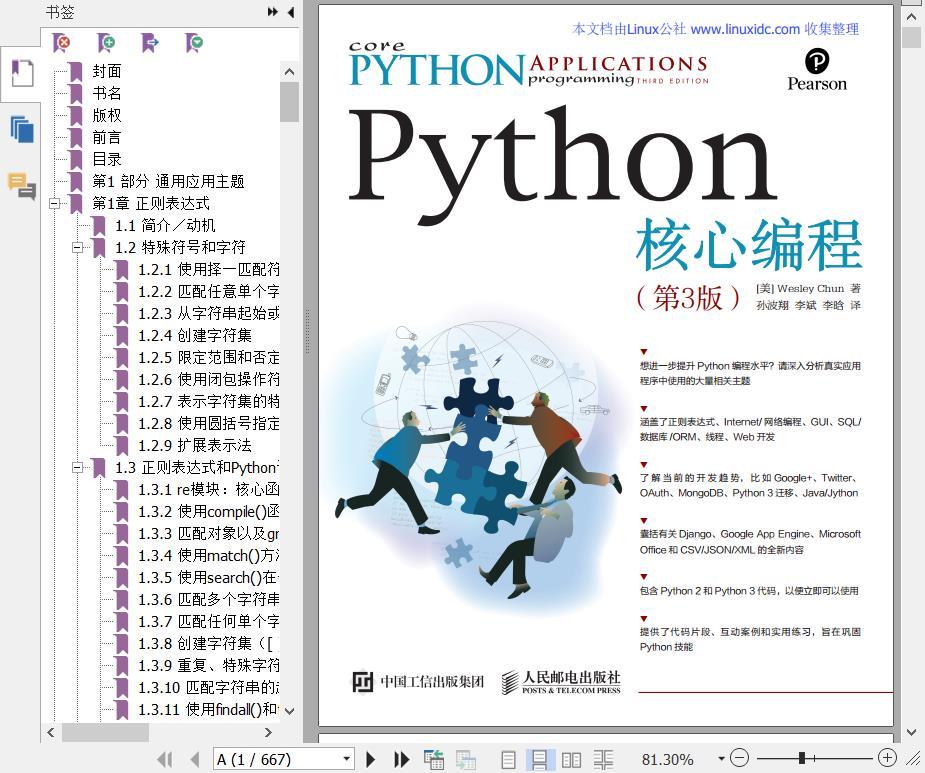
Task: Switch to continuous facing view
Action: click(x=603, y=759)
